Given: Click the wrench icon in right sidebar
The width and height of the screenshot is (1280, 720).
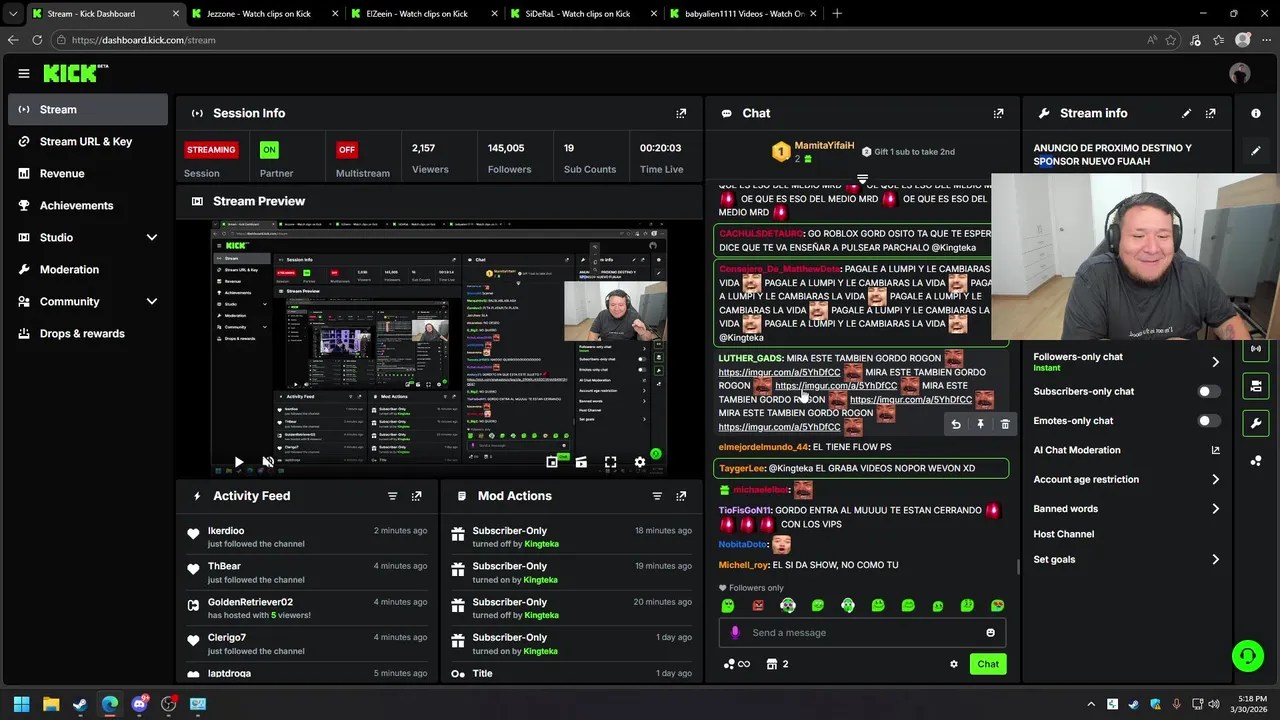Looking at the screenshot, I should 1256,423.
